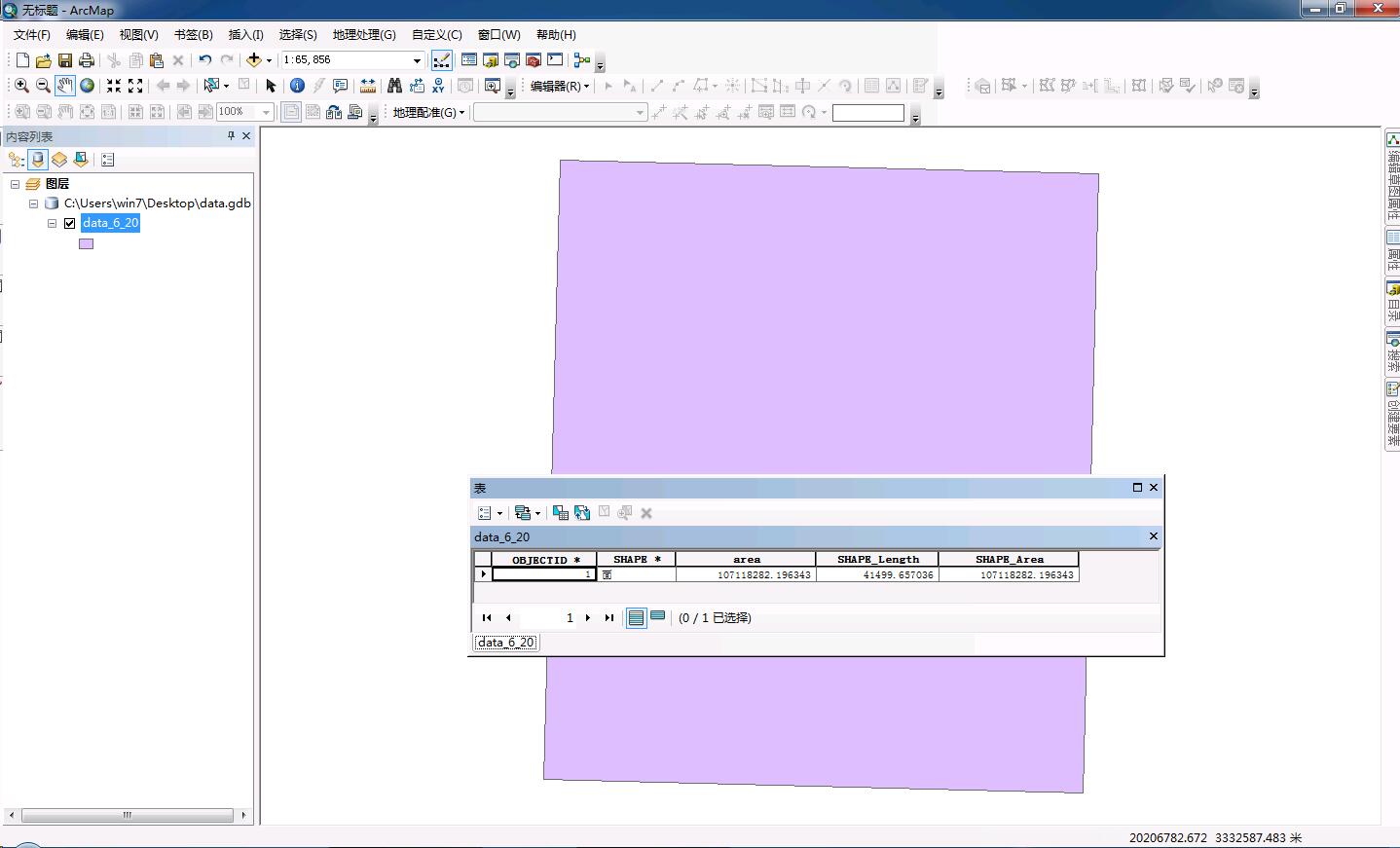This screenshot has width=1400, height=848.
Task: Activate the Pan hand tool
Action: pyautogui.click(x=64, y=86)
